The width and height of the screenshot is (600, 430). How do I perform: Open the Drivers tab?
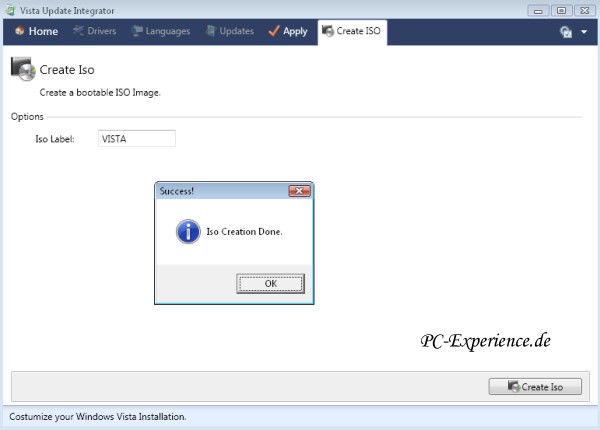95,31
